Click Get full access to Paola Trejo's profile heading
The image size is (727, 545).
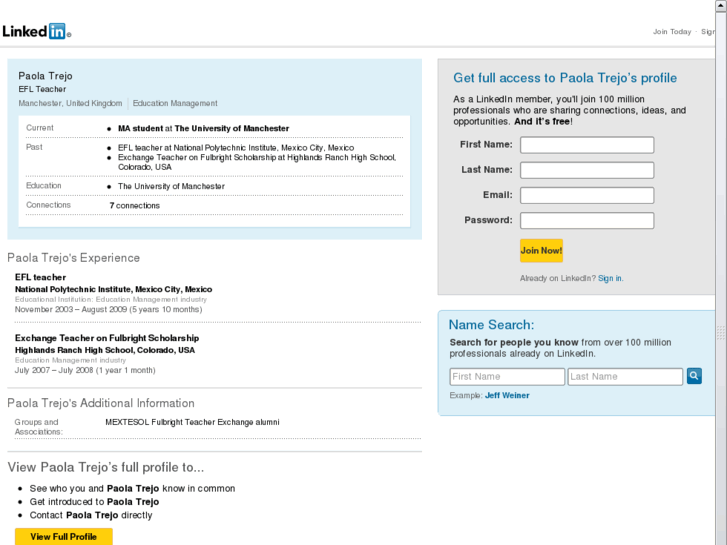coord(565,78)
